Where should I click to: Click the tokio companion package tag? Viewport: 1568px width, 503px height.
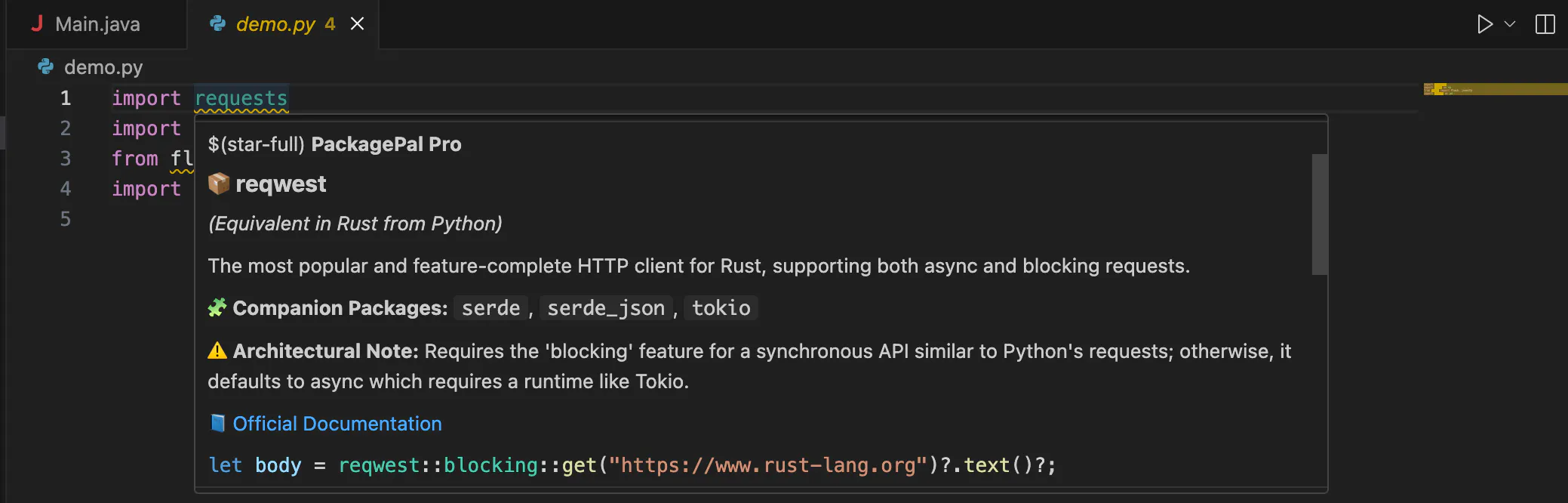tap(721, 308)
